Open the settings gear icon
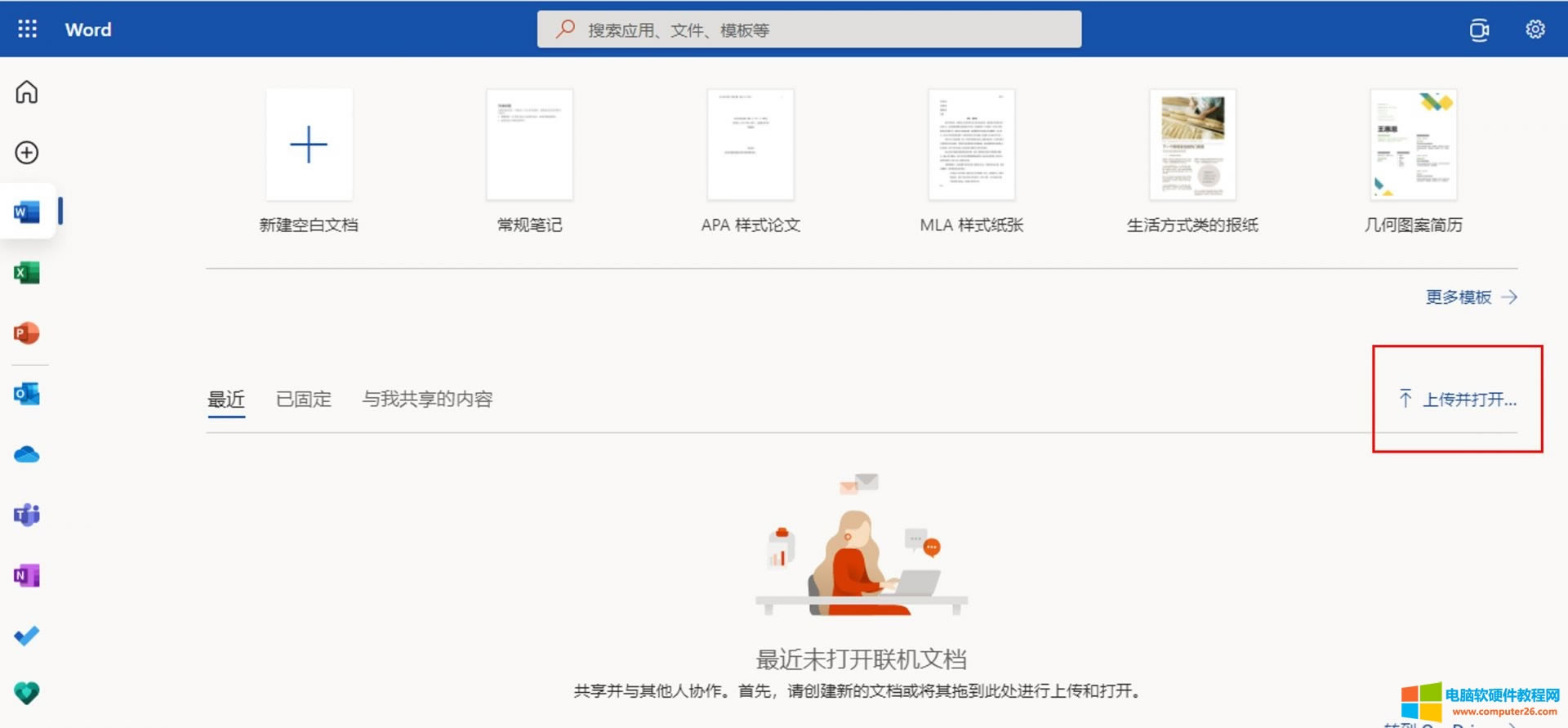 click(x=1535, y=29)
